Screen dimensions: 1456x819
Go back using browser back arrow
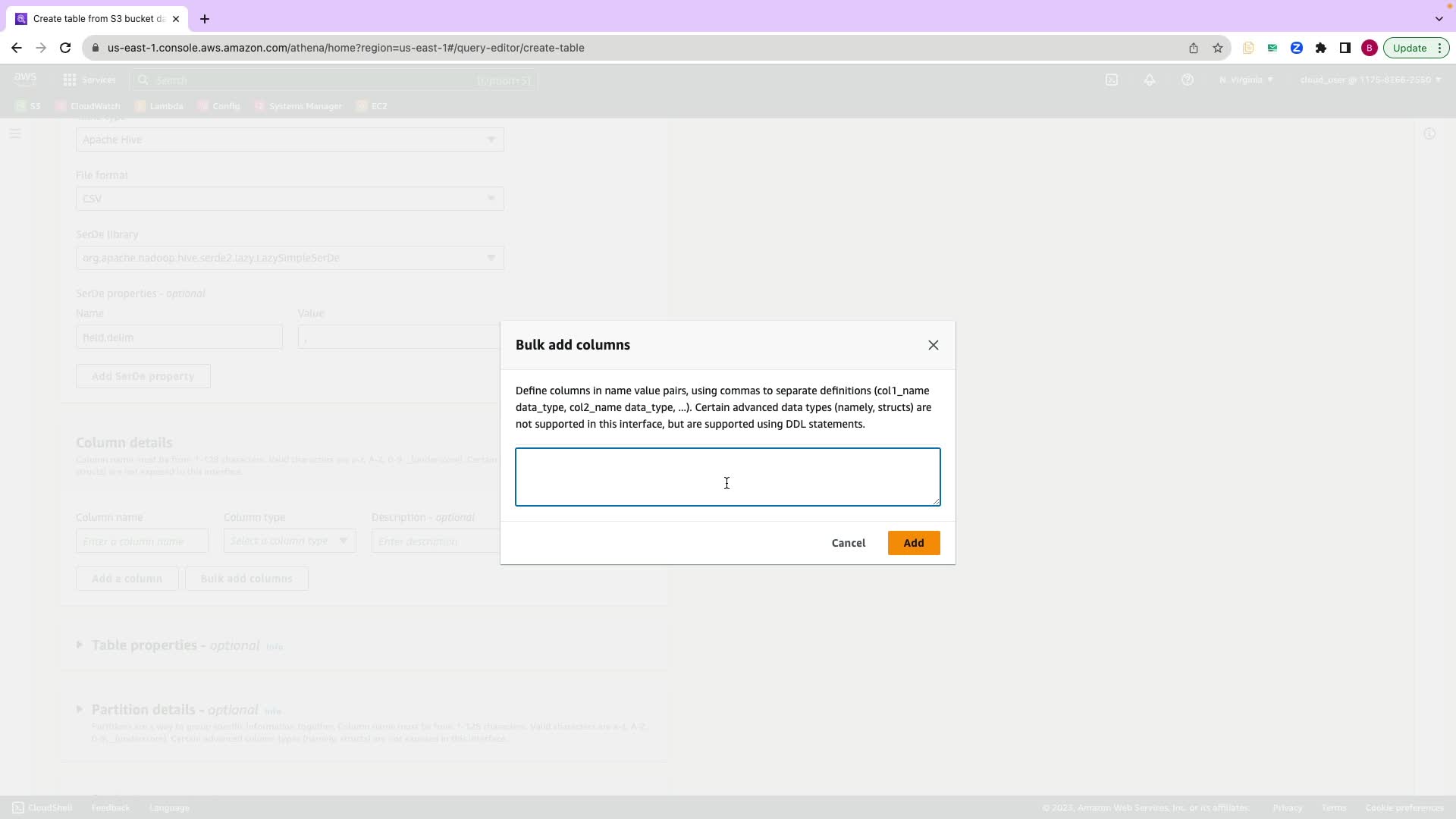(x=17, y=48)
